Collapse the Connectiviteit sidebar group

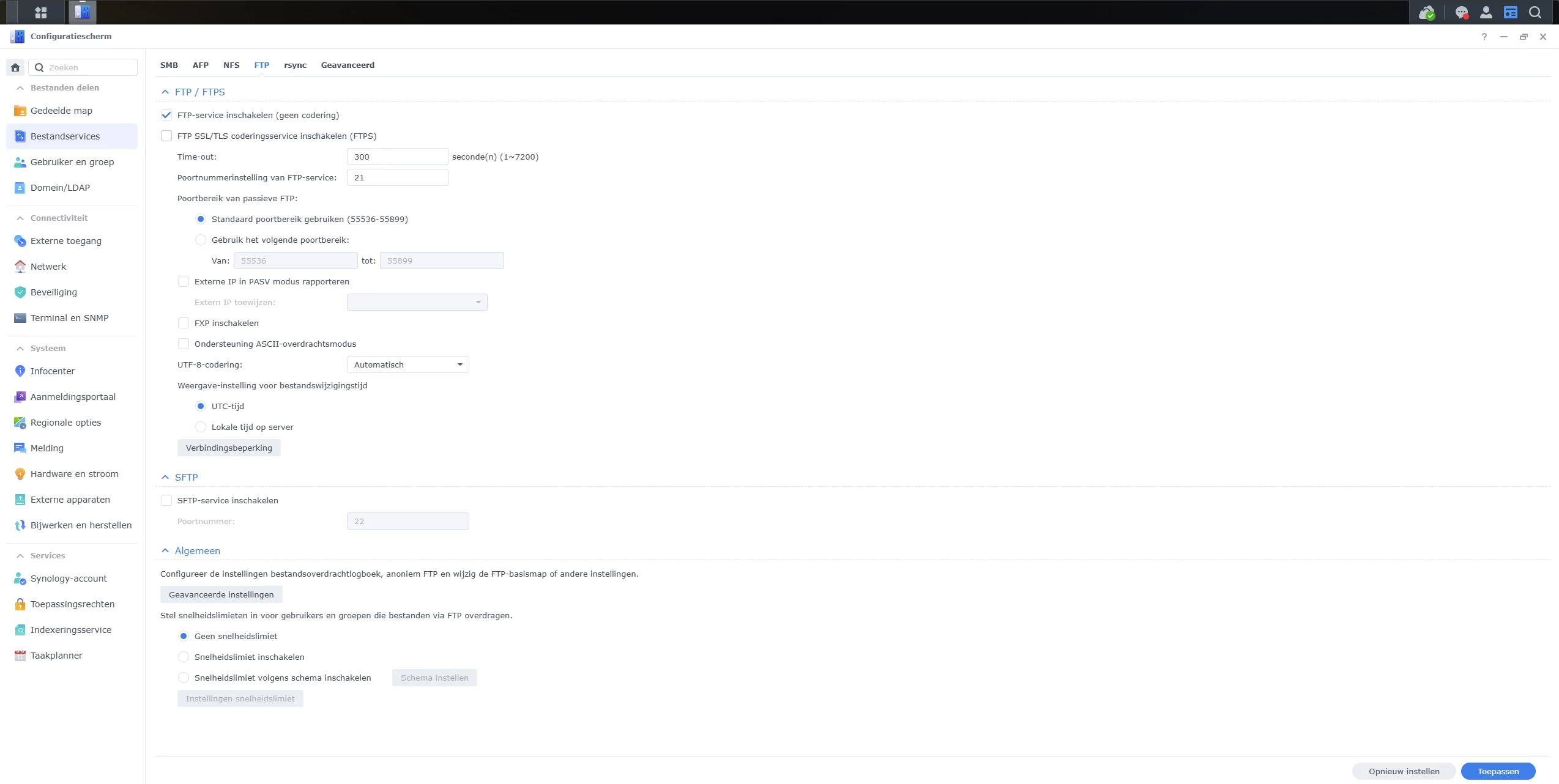coord(20,218)
